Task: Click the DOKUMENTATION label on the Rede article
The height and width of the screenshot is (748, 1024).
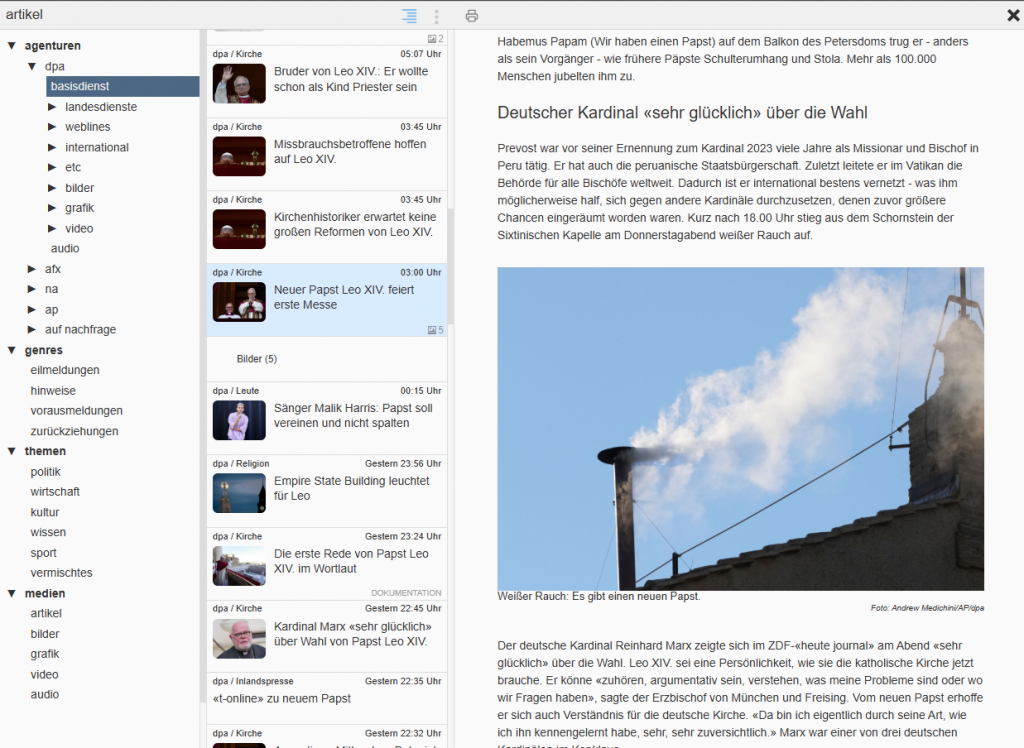Action: click(x=406, y=593)
